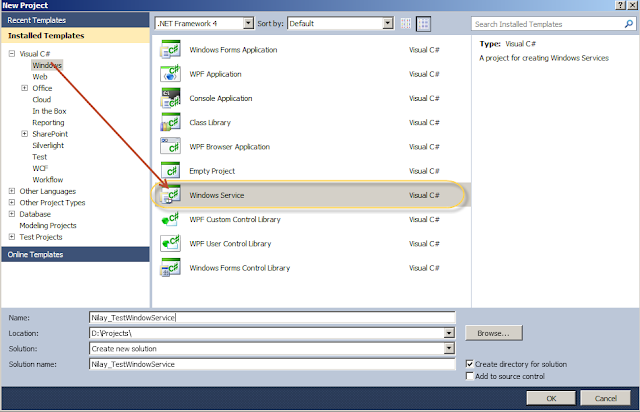Select 'Console Application' template name
Image resolution: width=640 pixels, height=412 pixels.
[221, 98]
